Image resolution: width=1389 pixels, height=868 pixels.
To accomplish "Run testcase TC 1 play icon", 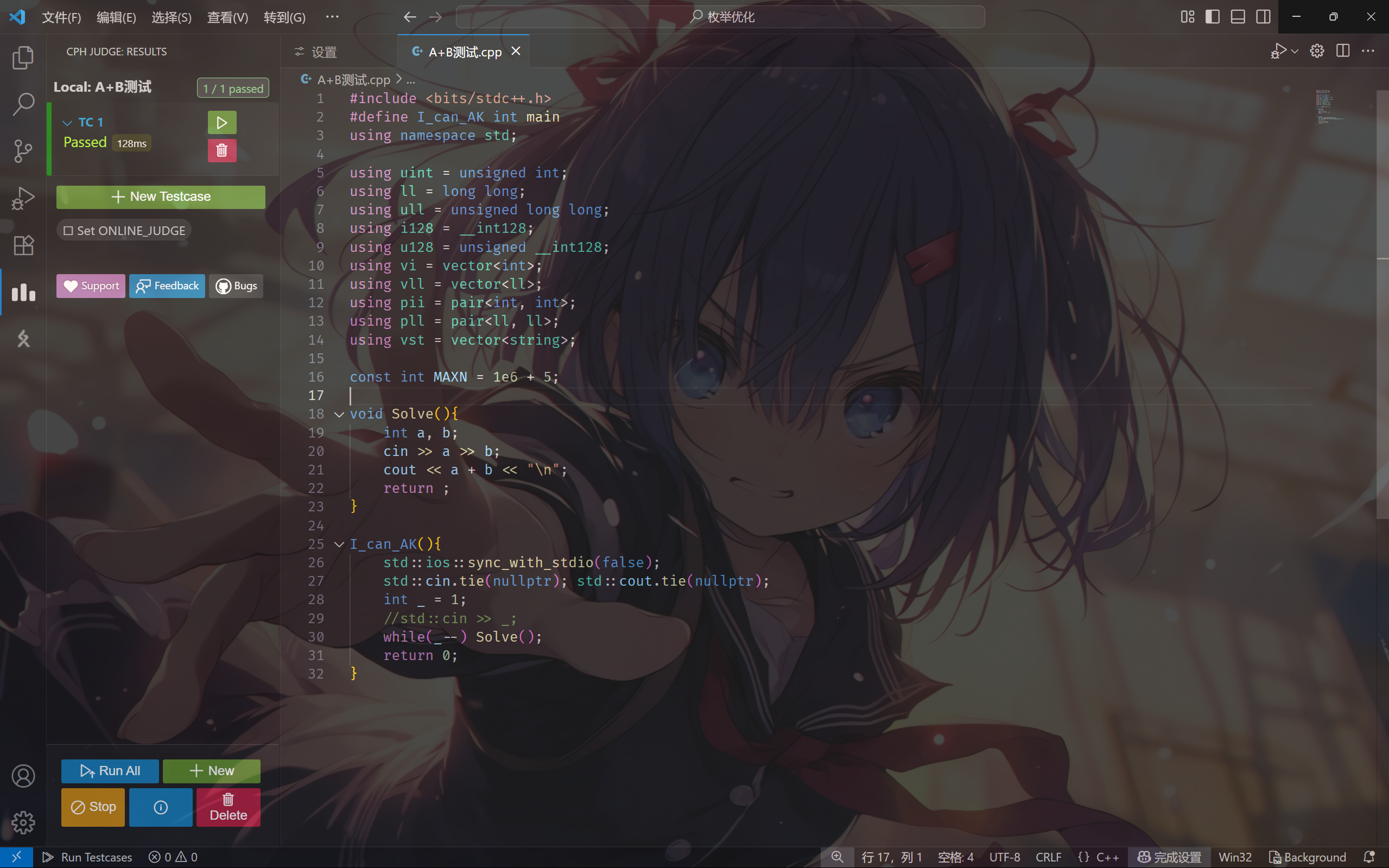I will pos(221,122).
